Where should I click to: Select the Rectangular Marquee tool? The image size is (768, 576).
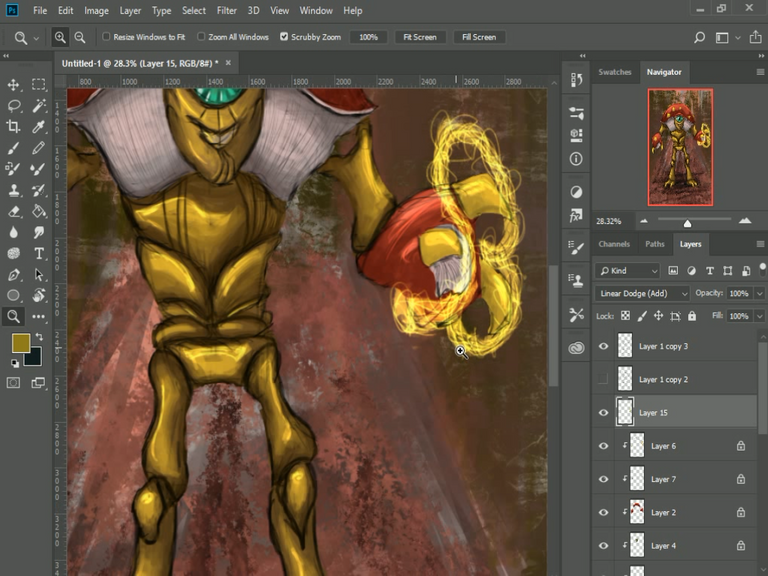coord(39,84)
